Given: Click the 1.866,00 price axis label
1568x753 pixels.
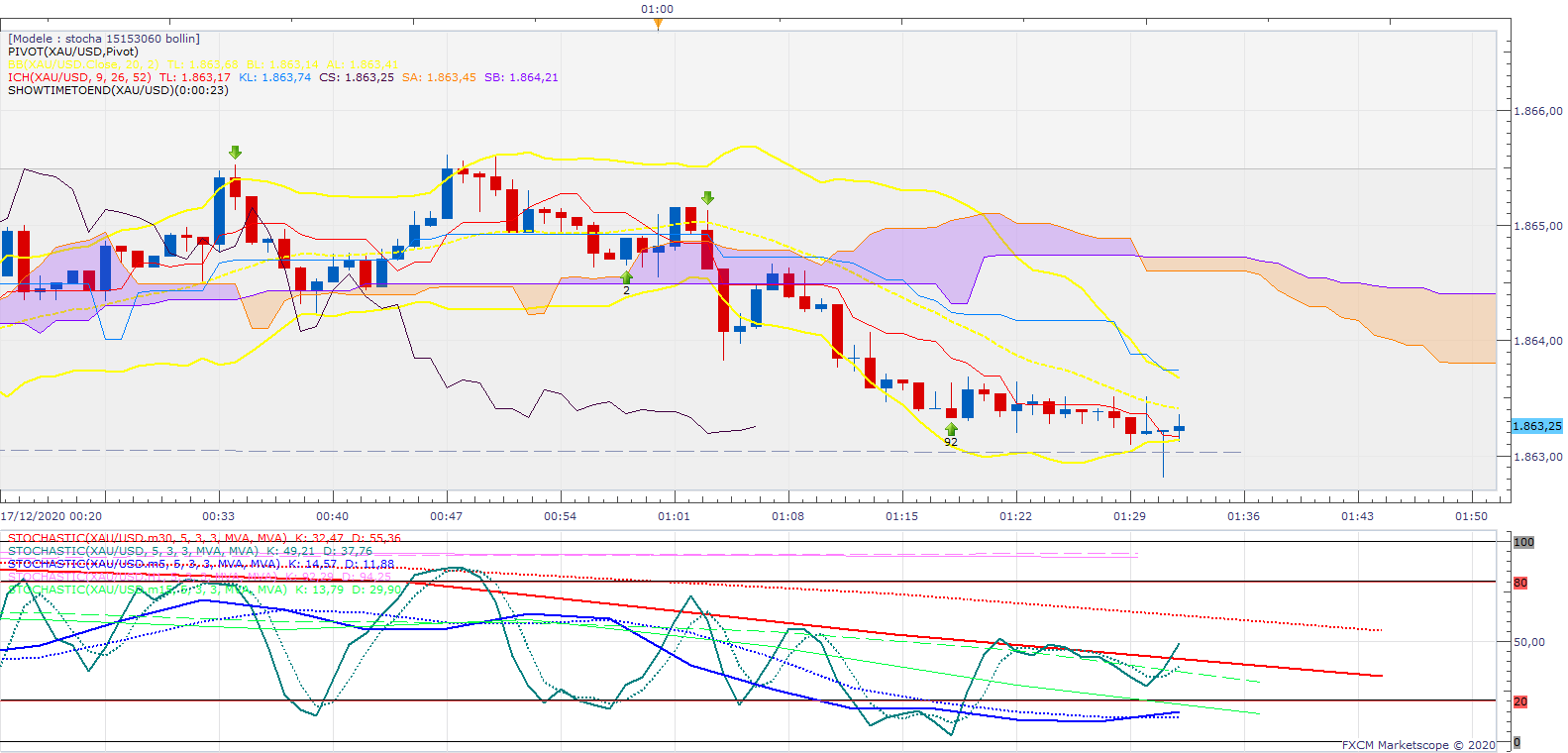Looking at the screenshot, I should pyautogui.click(x=1539, y=111).
